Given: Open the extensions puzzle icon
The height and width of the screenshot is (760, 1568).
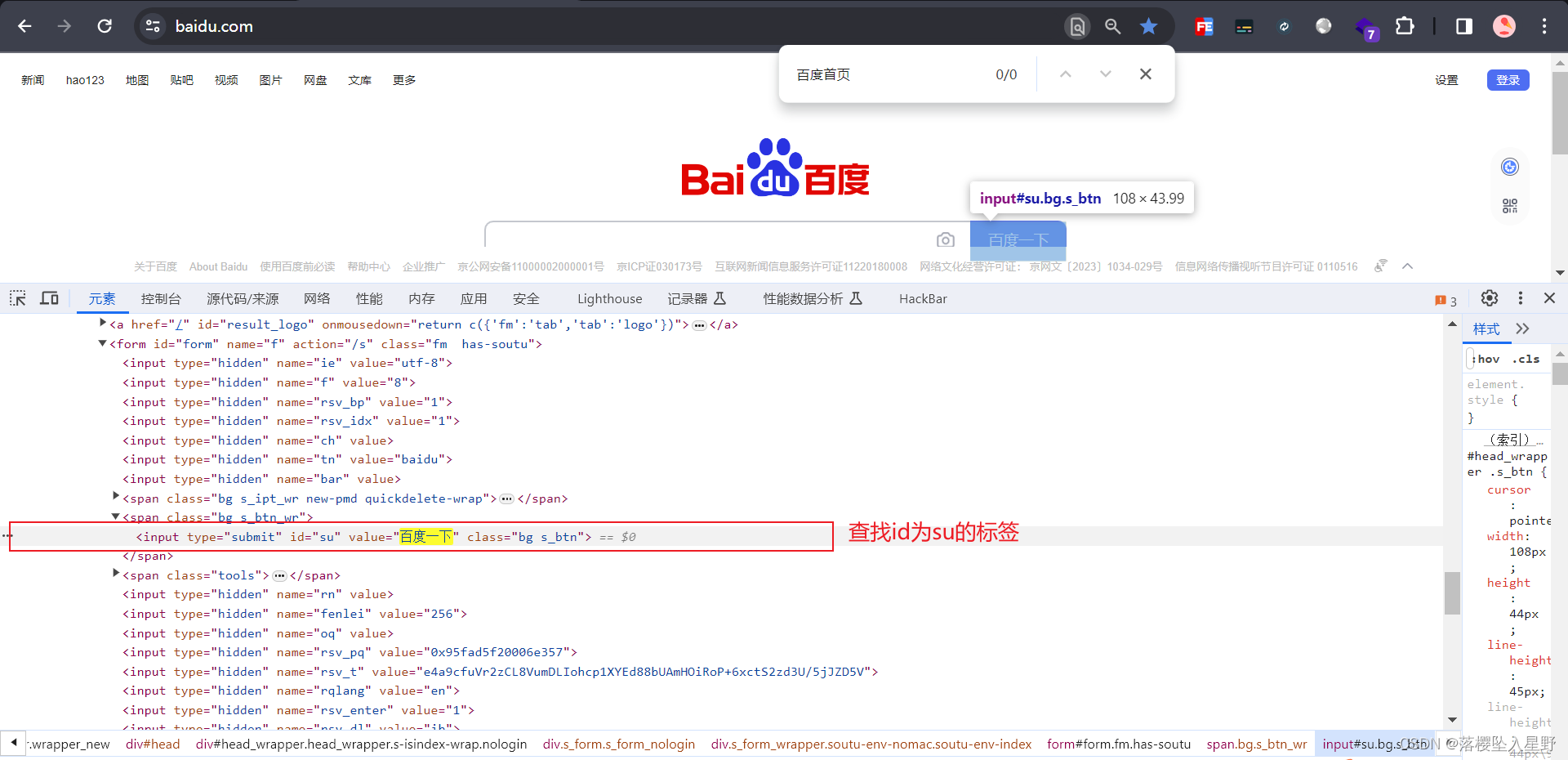Looking at the screenshot, I should tap(1405, 26).
